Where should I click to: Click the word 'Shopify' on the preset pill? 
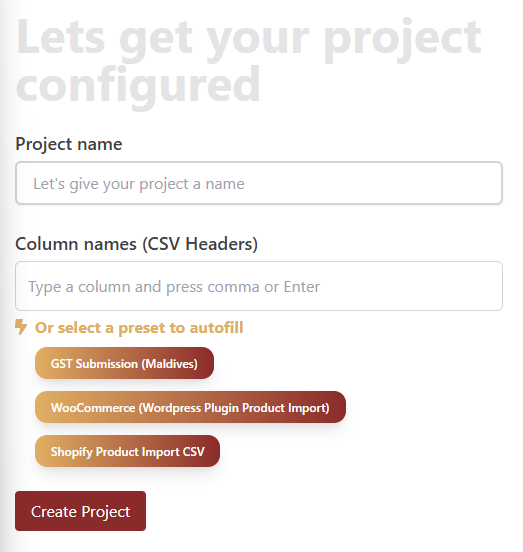click(71, 452)
